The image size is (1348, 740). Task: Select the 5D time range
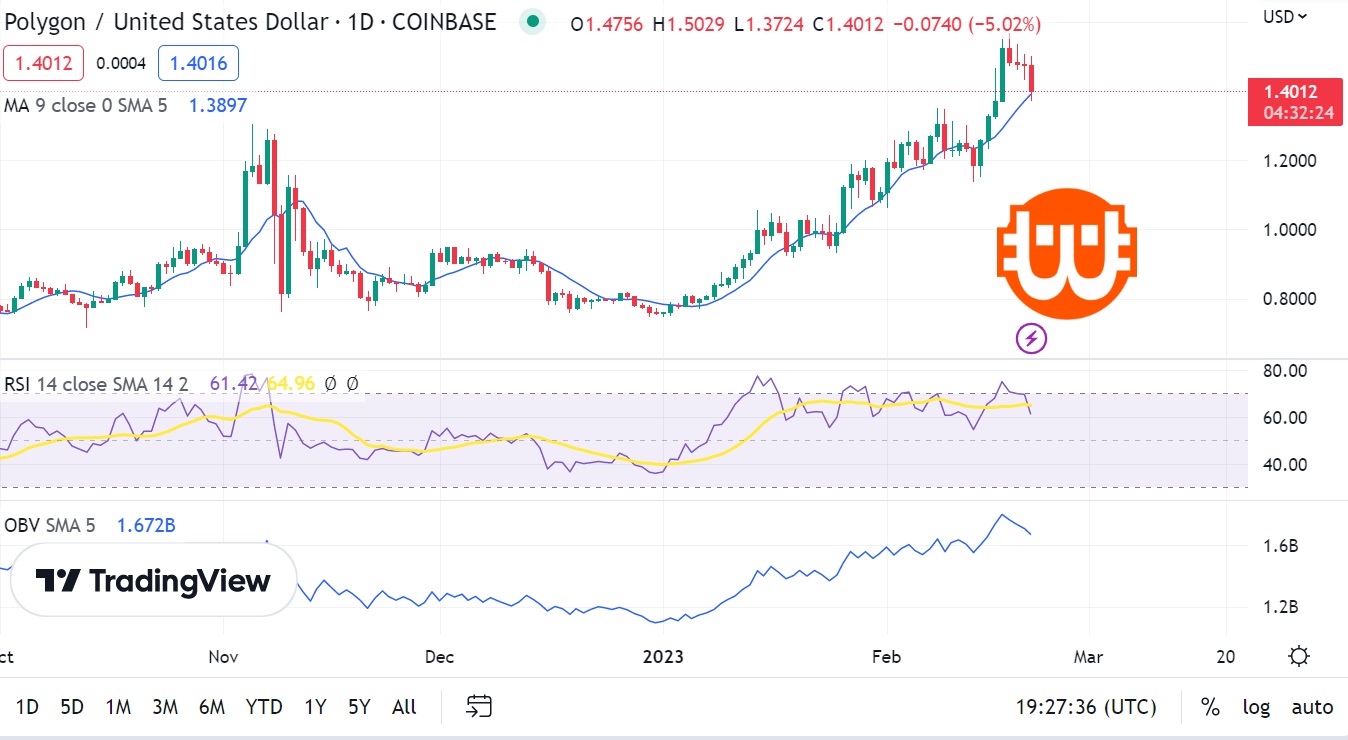click(x=72, y=707)
